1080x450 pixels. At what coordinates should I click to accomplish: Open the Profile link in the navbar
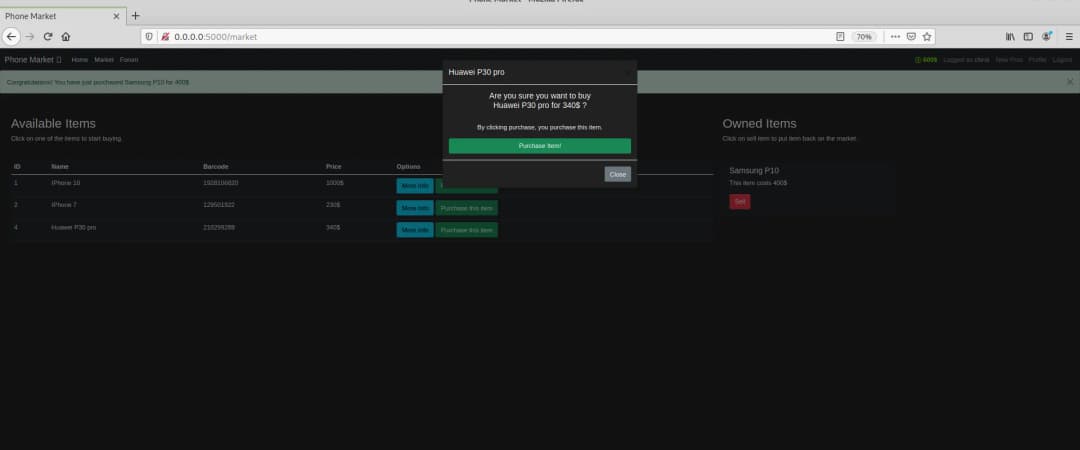[x=1037, y=60]
